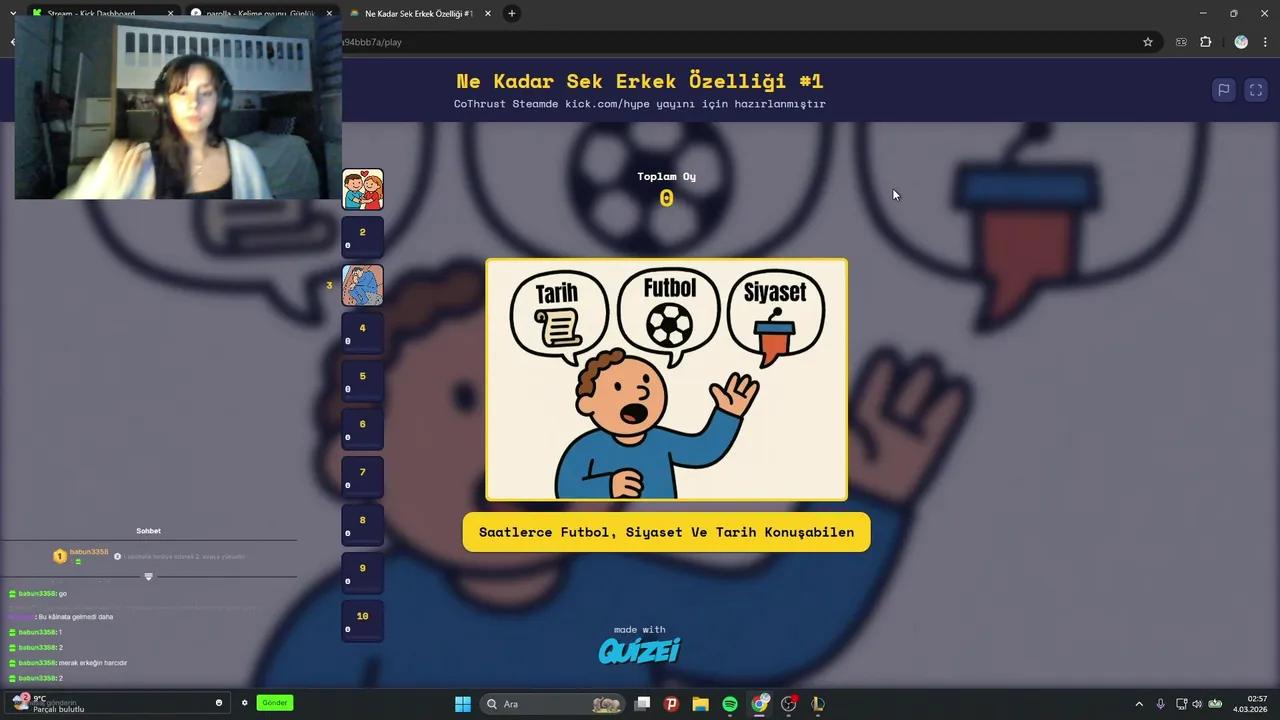Open Task View on the taskbar
This screenshot has width=1280, height=720.
pos(642,704)
